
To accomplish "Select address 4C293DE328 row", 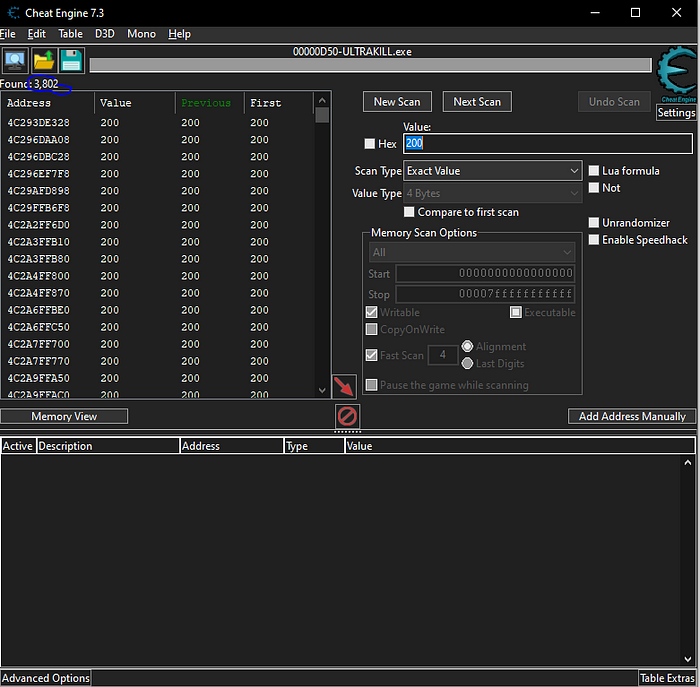I will pyautogui.click(x=158, y=123).
